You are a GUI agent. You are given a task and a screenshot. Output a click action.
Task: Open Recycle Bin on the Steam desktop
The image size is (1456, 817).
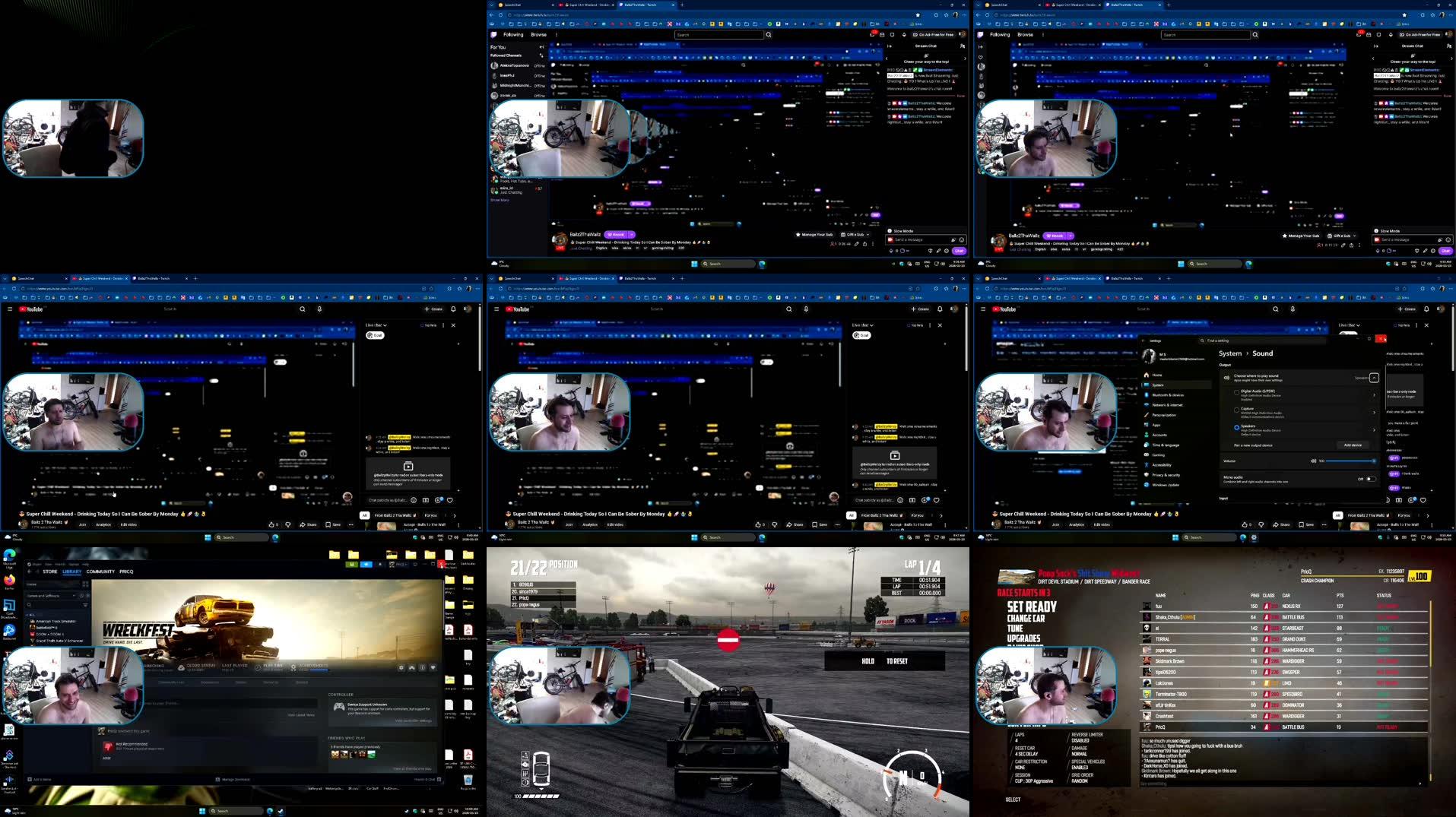[468, 782]
